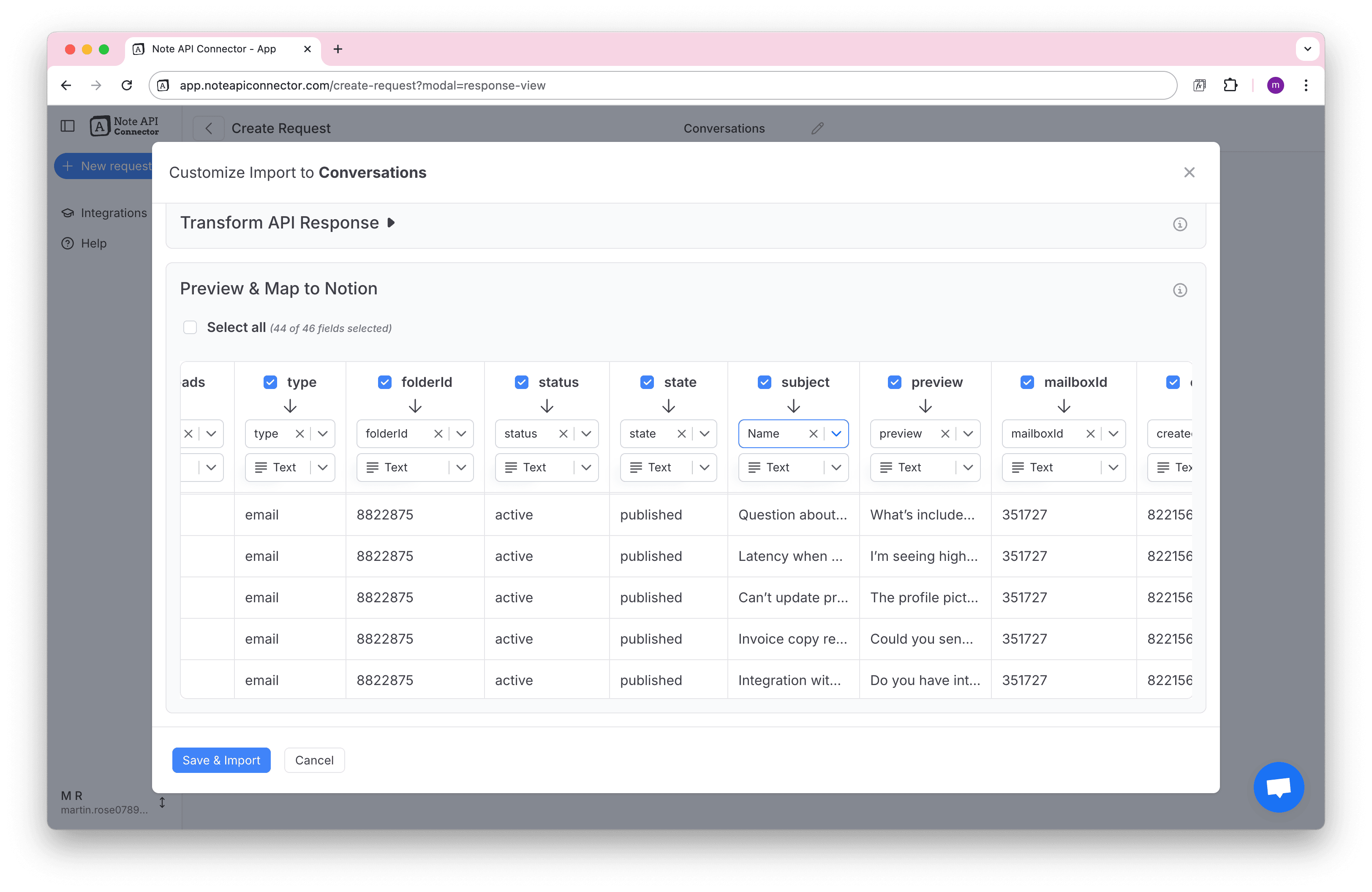This screenshot has width=1372, height=892.
Task: Open a new browser tab
Action: pyautogui.click(x=338, y=49)
